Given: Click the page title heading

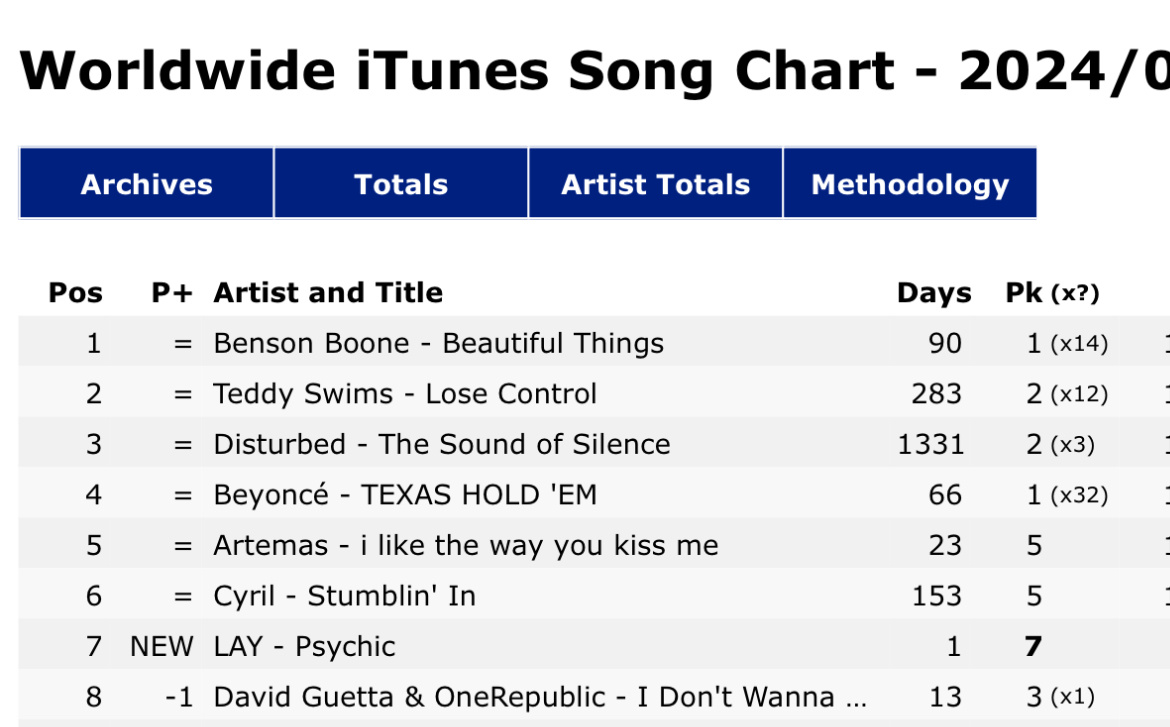Looking at the screenshot, I should (594, 71).
